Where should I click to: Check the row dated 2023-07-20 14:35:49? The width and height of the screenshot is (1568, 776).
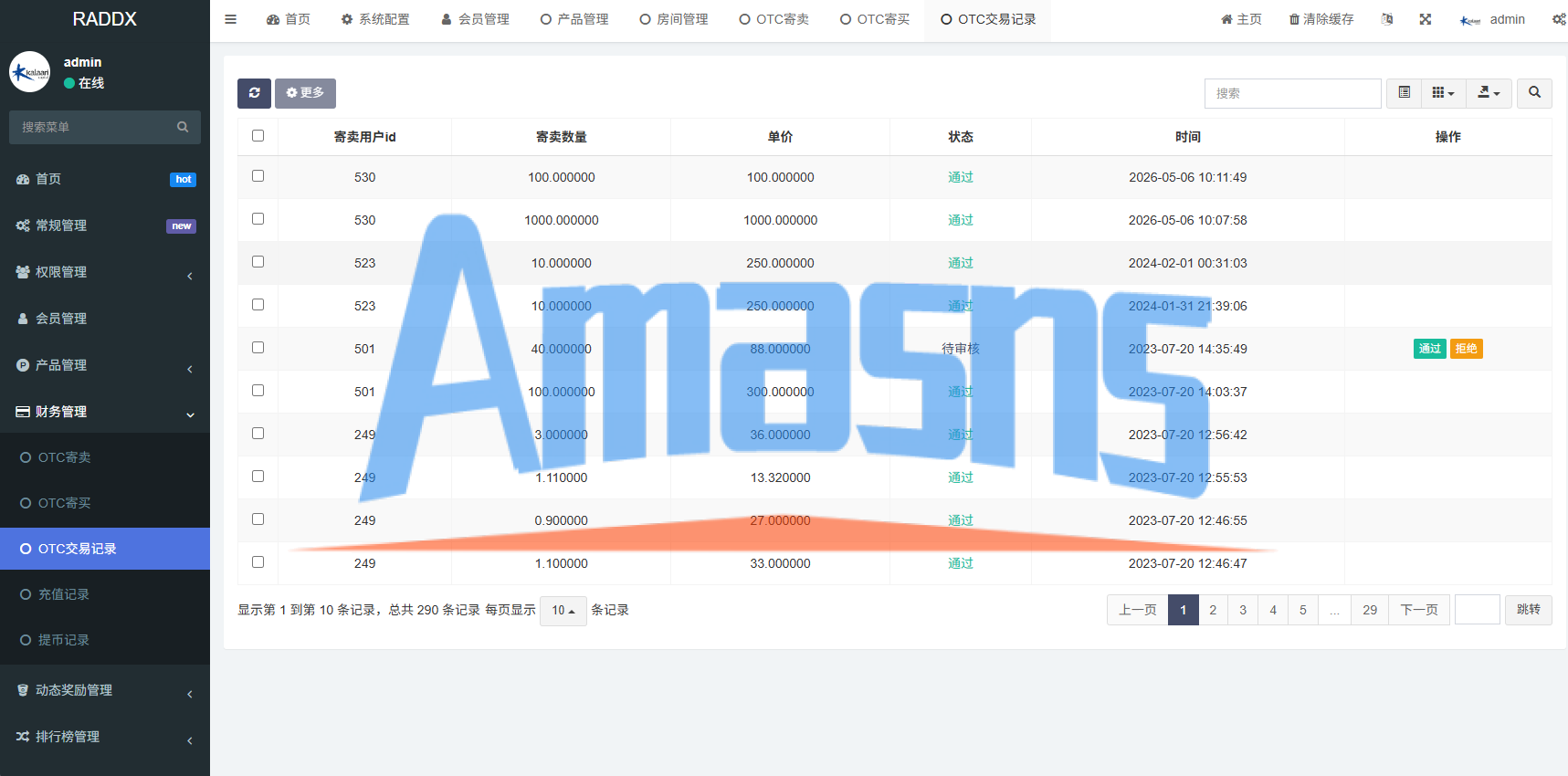coord(258,347)
